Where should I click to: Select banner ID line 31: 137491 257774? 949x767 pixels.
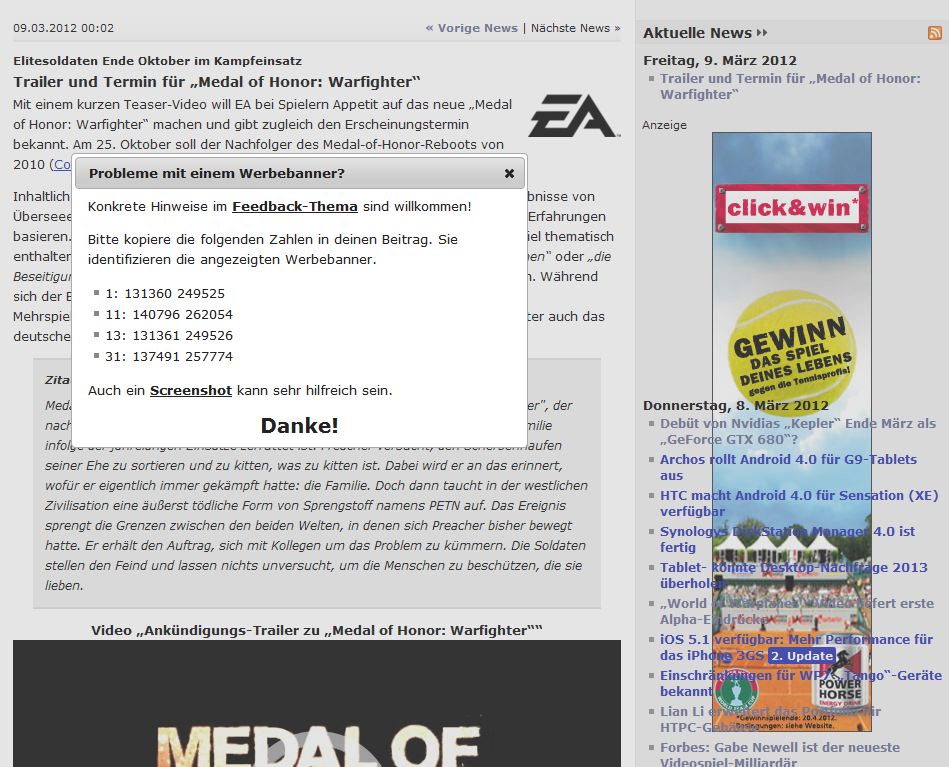[169, 357]
